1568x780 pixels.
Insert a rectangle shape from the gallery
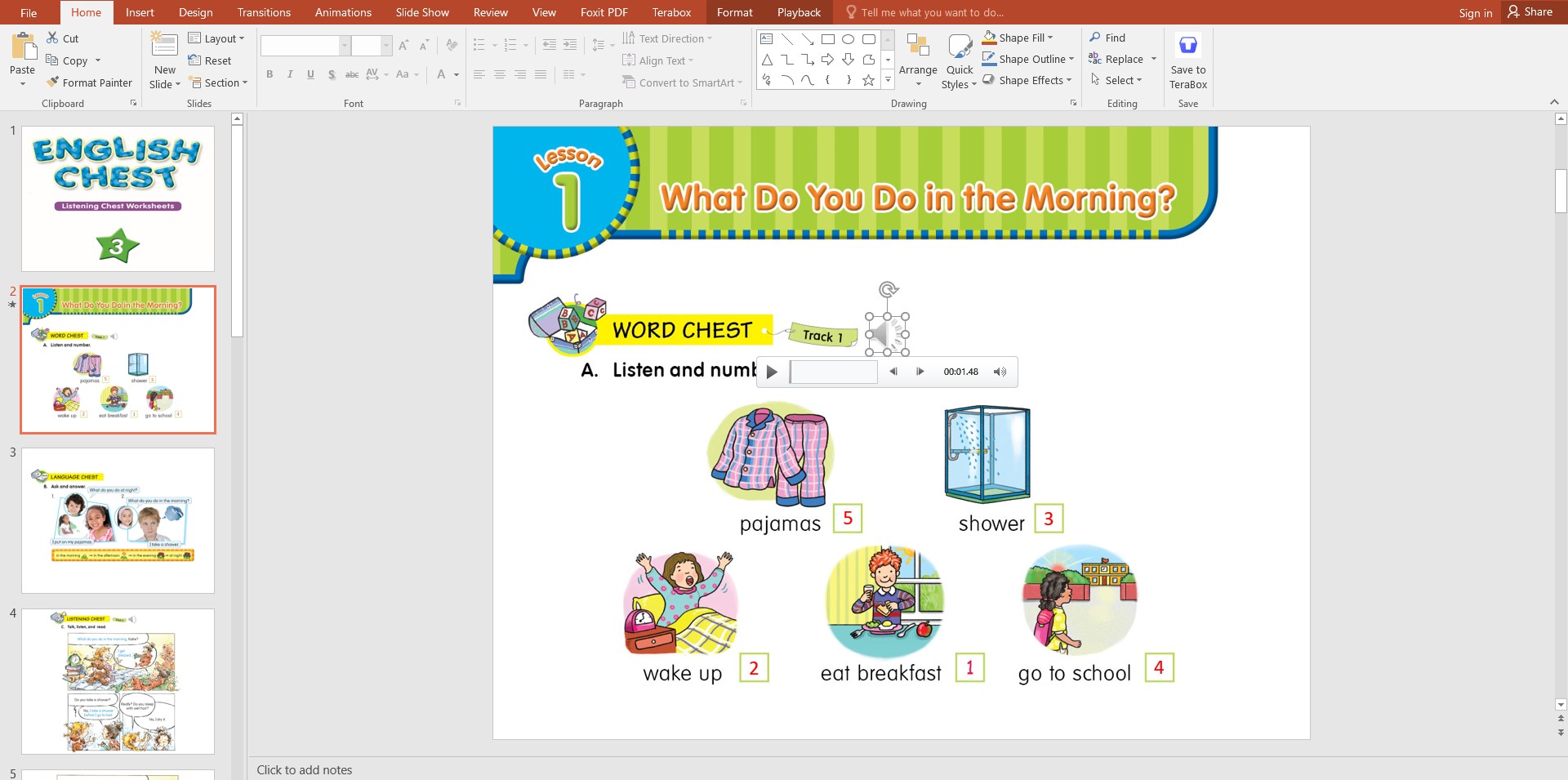click(x=827, y=38)
